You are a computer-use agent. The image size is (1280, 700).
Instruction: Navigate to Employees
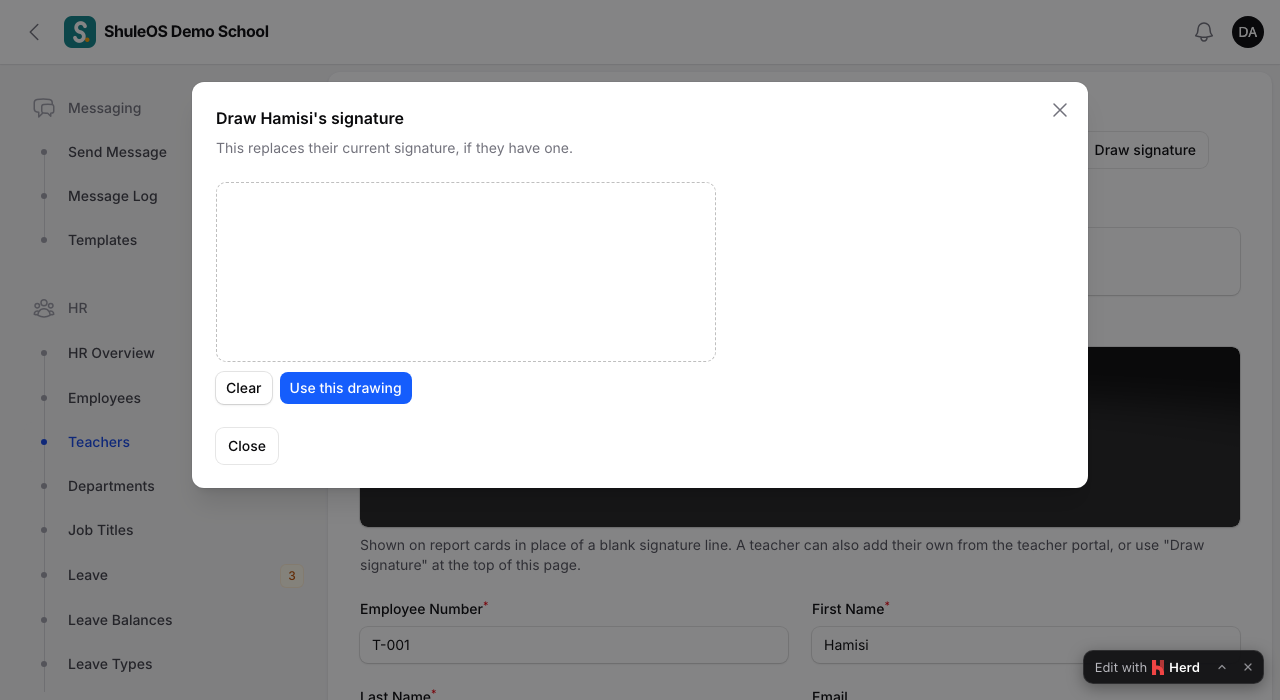point(104,398)
